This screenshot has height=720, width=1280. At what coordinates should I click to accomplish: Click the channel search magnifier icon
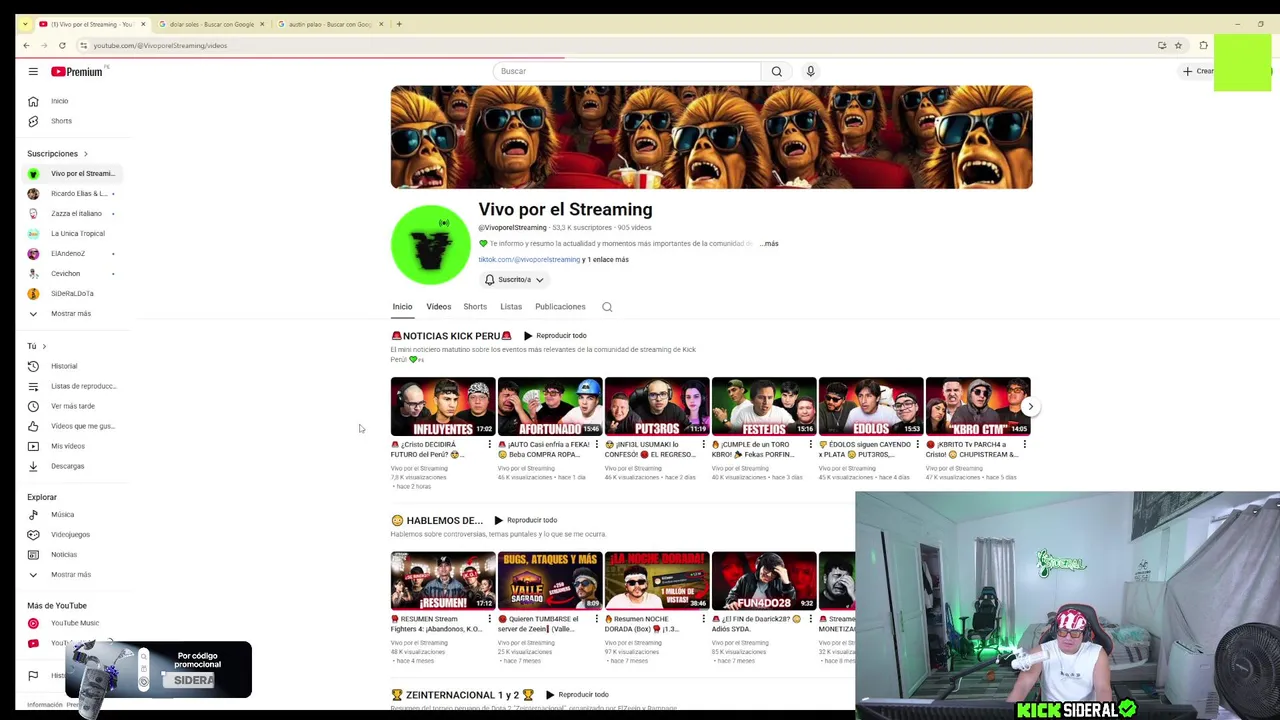point(607,307)
